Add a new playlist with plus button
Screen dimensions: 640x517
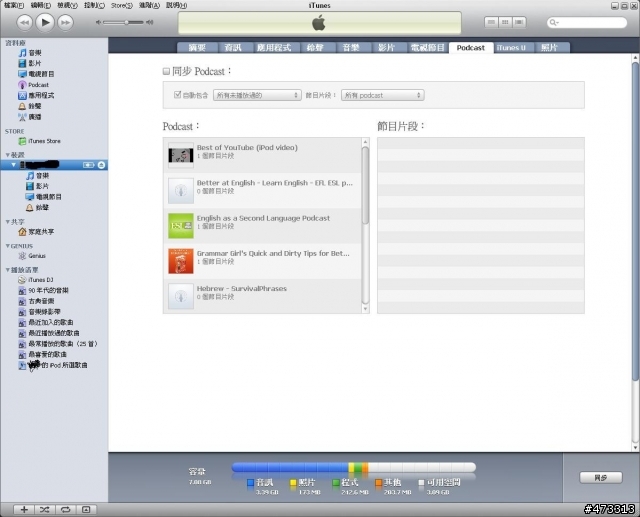point(24,509)
